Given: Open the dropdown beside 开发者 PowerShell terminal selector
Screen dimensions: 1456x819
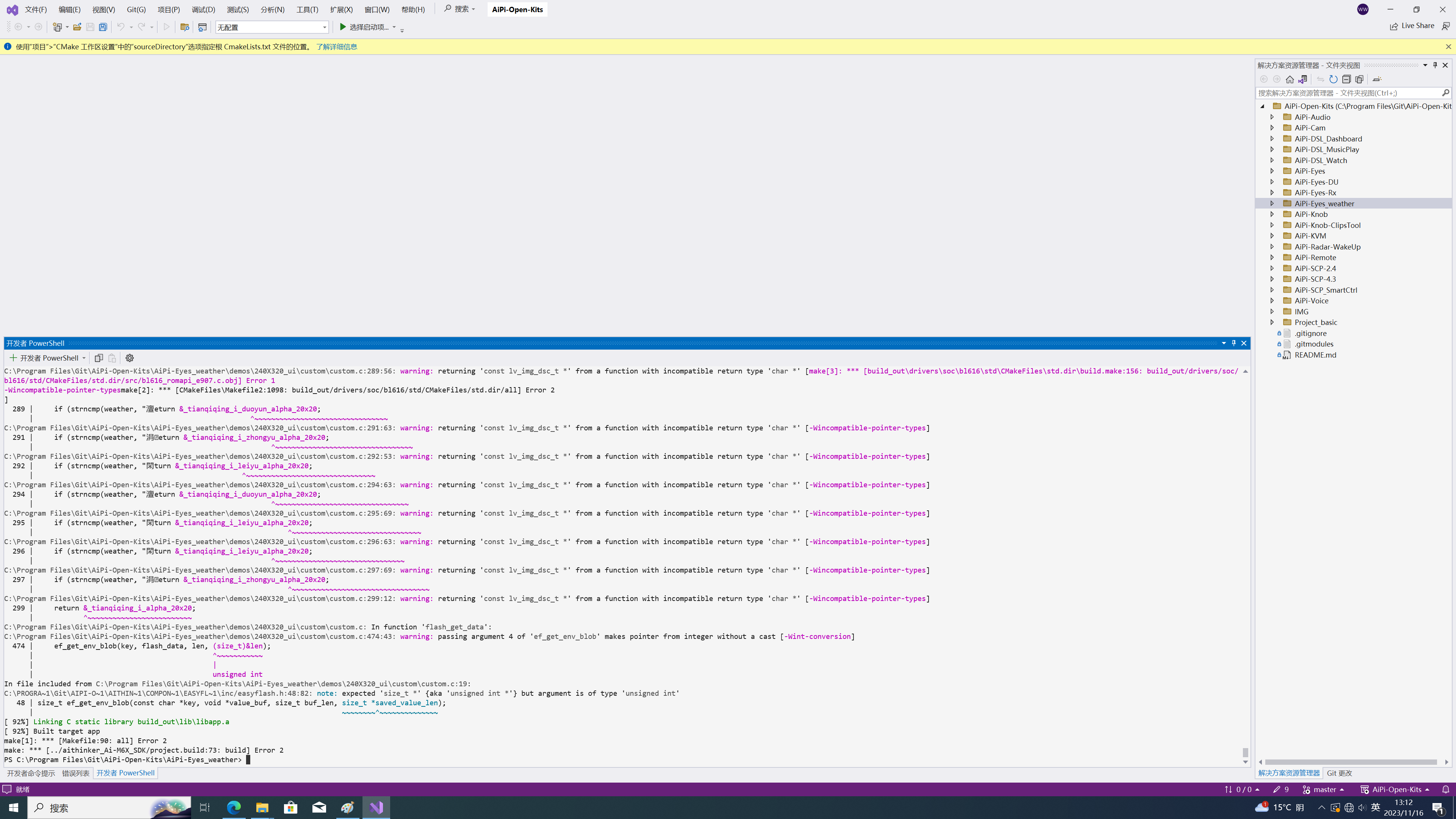Looking at the screenshot, I should pos(84,358).
